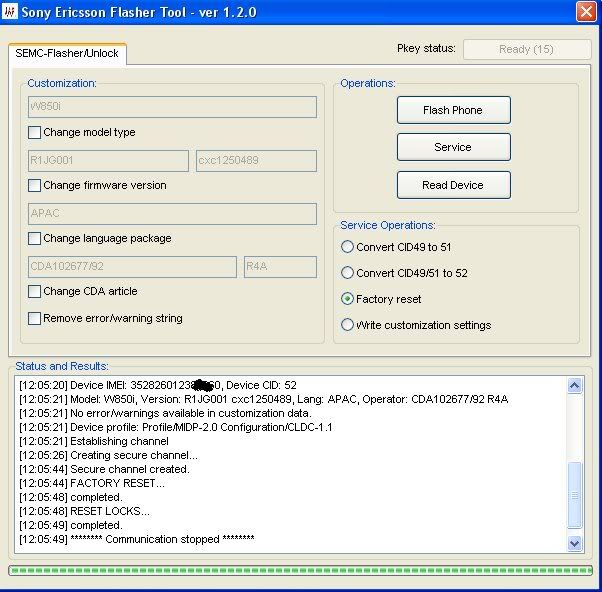Close the Flasher Tool window
This screenshot has height=592, width=602.
pos(586,12)
